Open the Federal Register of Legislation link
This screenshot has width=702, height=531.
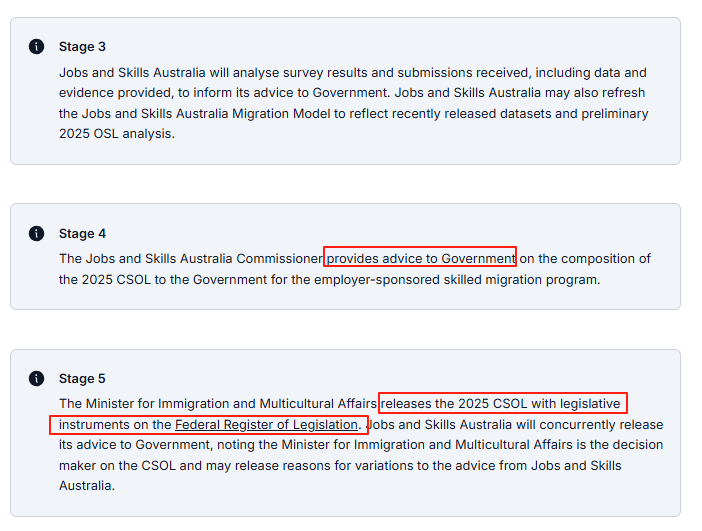click(266, 424)
